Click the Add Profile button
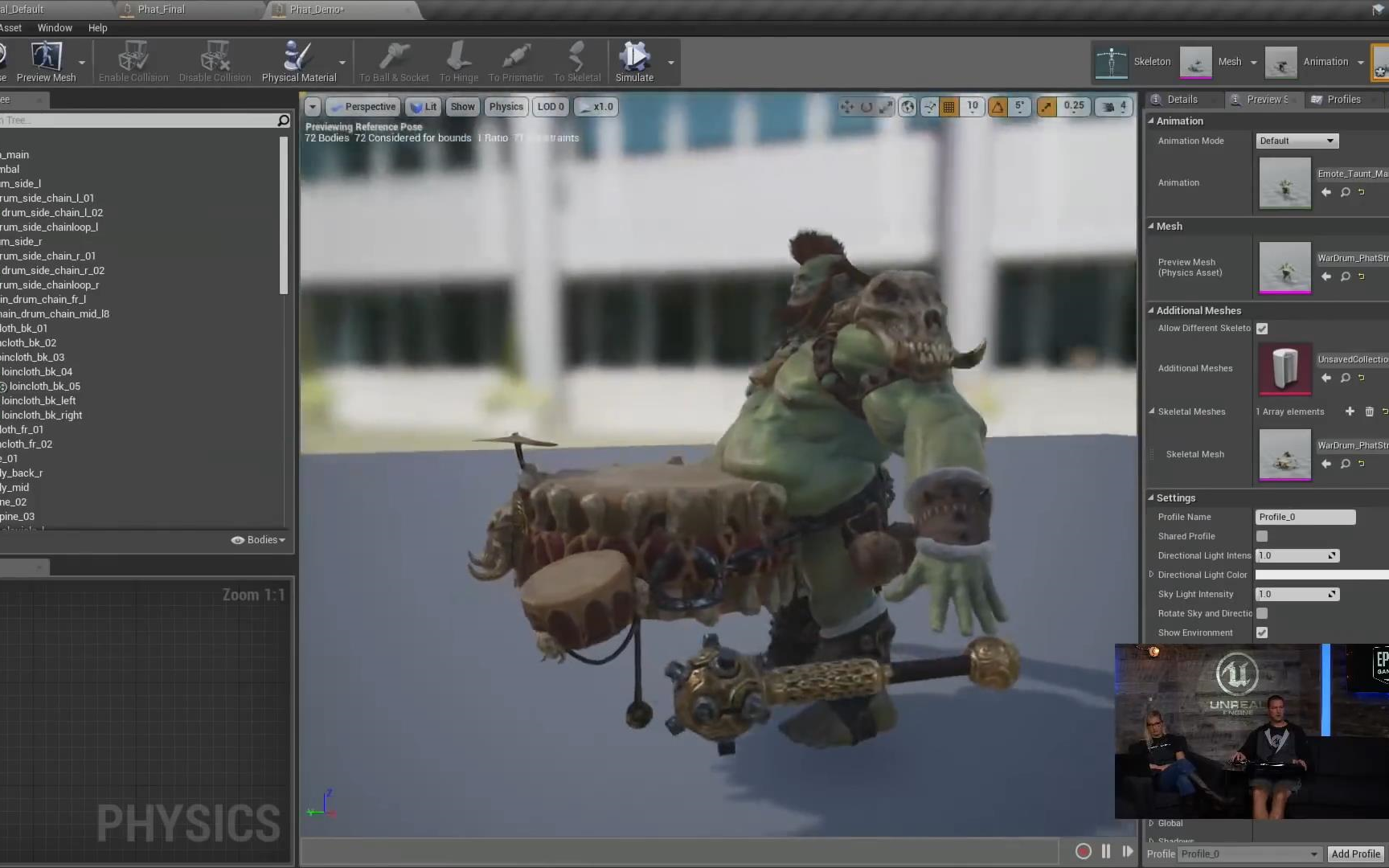1389x868 pixels. [x=1356, y=854]
